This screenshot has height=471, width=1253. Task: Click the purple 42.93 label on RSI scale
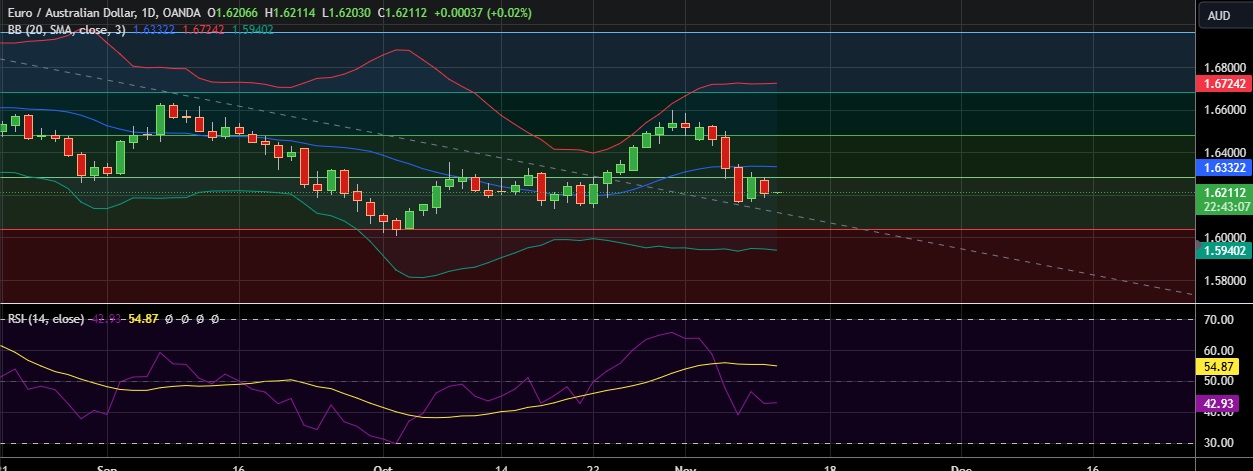(1216, 404)
